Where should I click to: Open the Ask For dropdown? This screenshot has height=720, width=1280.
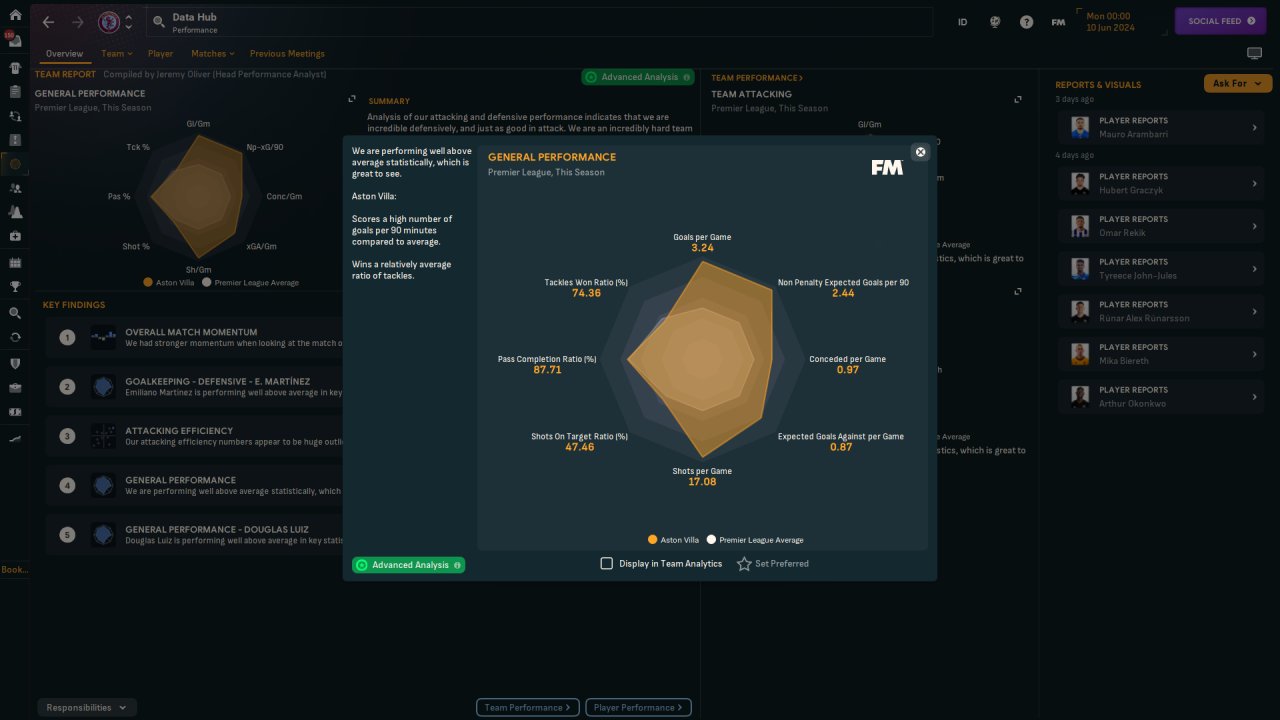pyautogui.click(x=1238, y=84)
